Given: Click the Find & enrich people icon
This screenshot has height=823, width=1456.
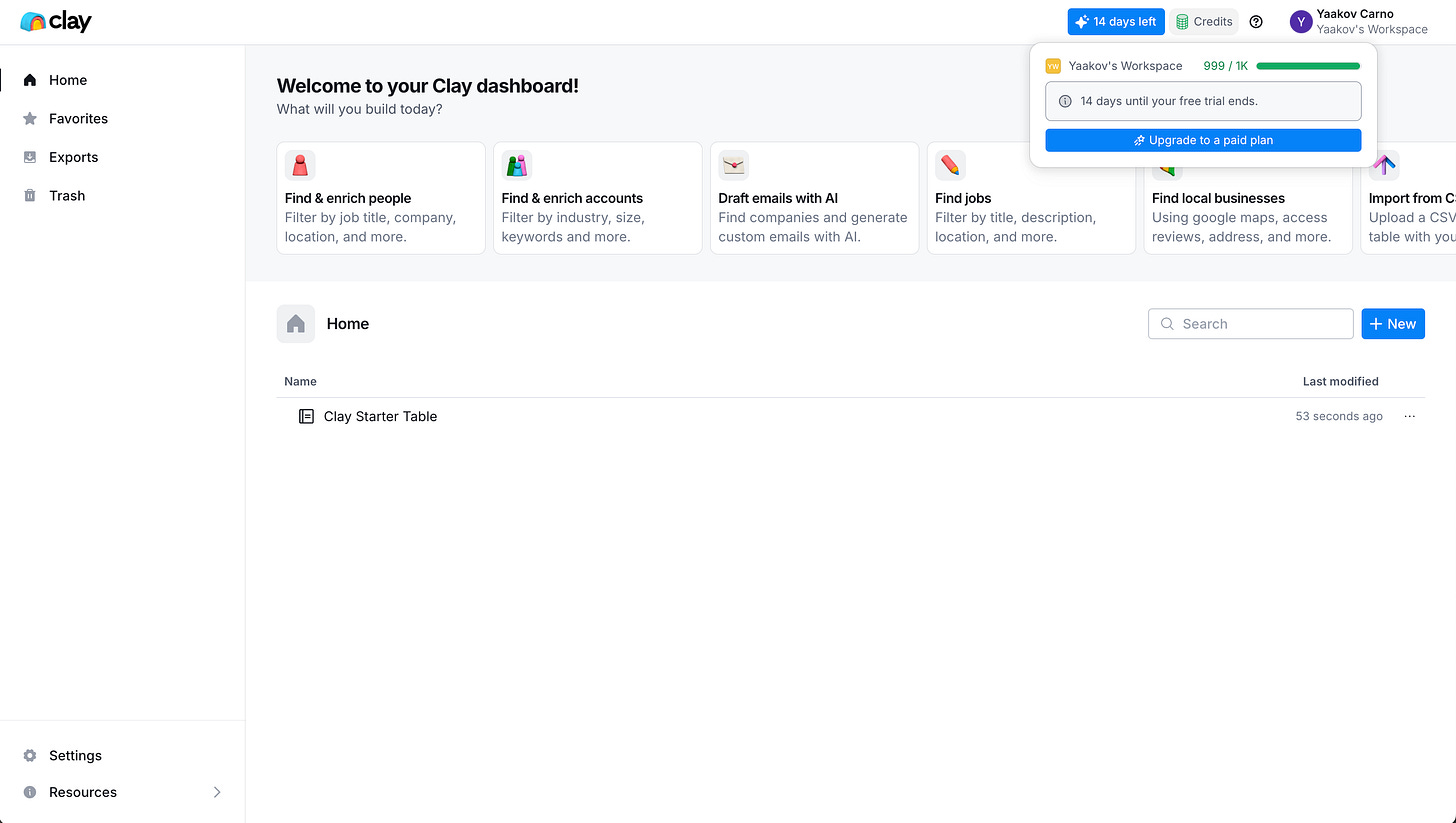Looking at the screenshot, I should click(300, 165).
